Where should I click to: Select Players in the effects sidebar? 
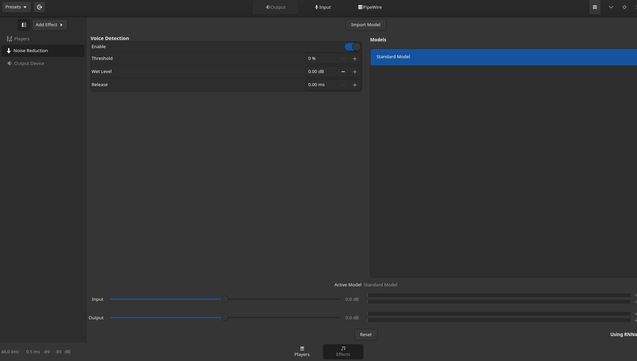tap(43, 39)
